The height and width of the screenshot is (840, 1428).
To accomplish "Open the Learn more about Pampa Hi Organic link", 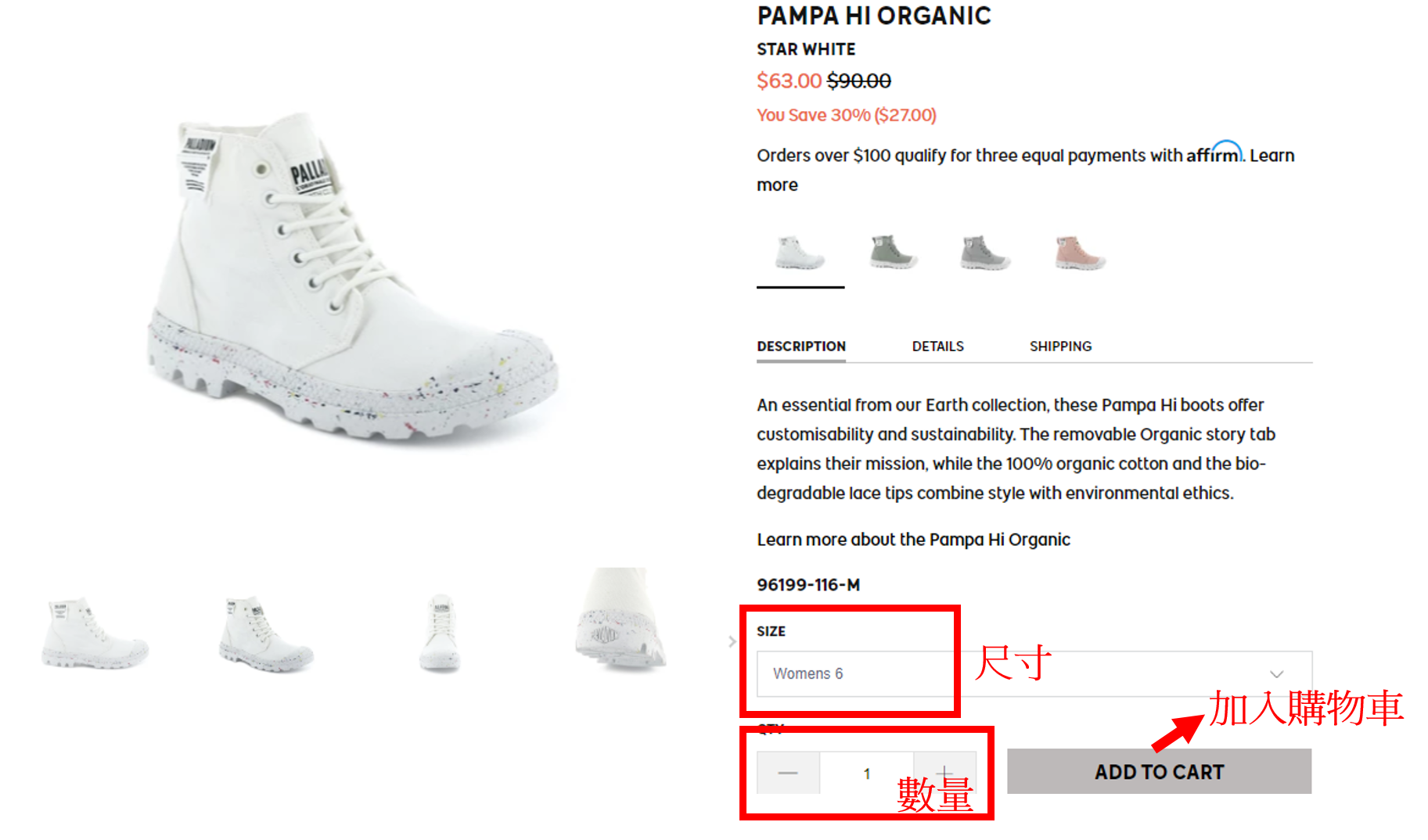I will pyautogui.click(x=913, y=540).
